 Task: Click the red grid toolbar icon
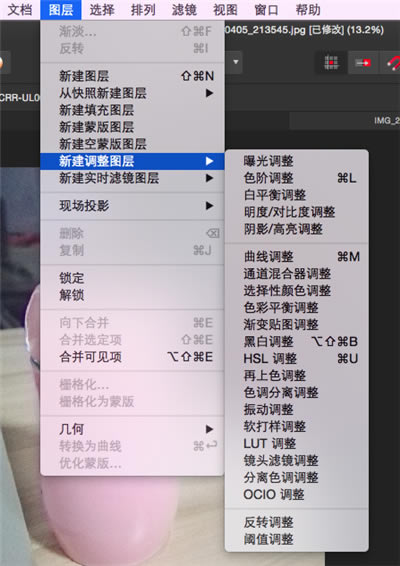point(331,62)
